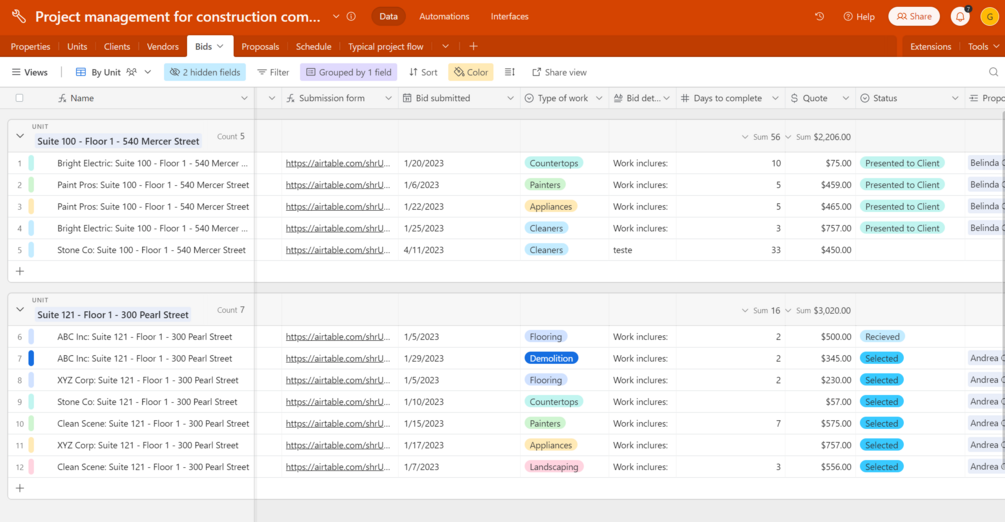Collapse the Suite 121 Pearl Street group
The height and width of the screenshot is (522, 1005).
coord(20,310)
